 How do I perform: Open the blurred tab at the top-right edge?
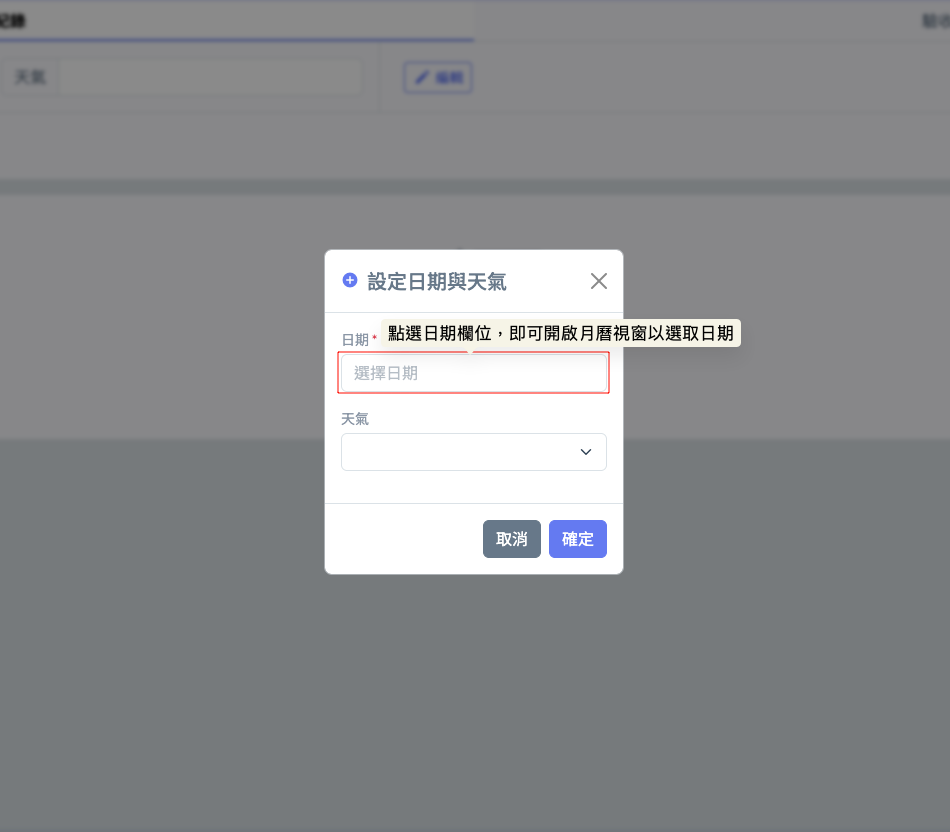tap(936, 21)
